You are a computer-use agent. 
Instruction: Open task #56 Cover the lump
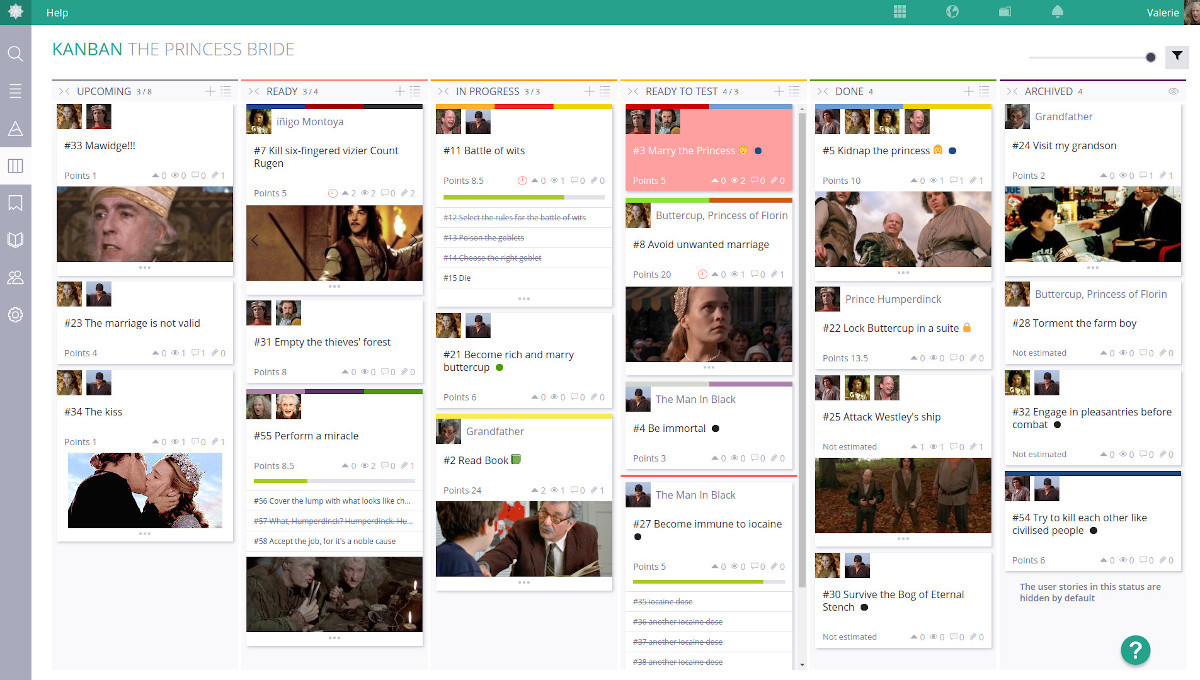coord(333,501)
